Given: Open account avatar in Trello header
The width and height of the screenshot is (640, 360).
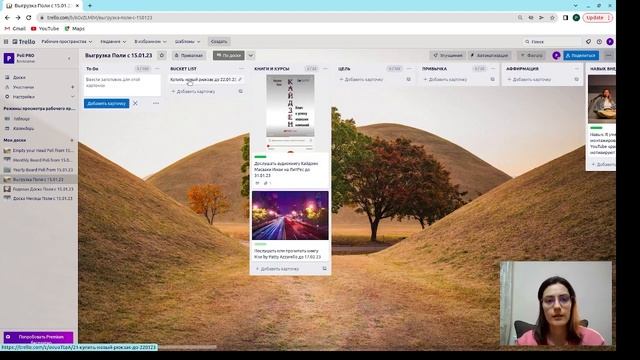Looking at the screenshot, I should (609, 42).
